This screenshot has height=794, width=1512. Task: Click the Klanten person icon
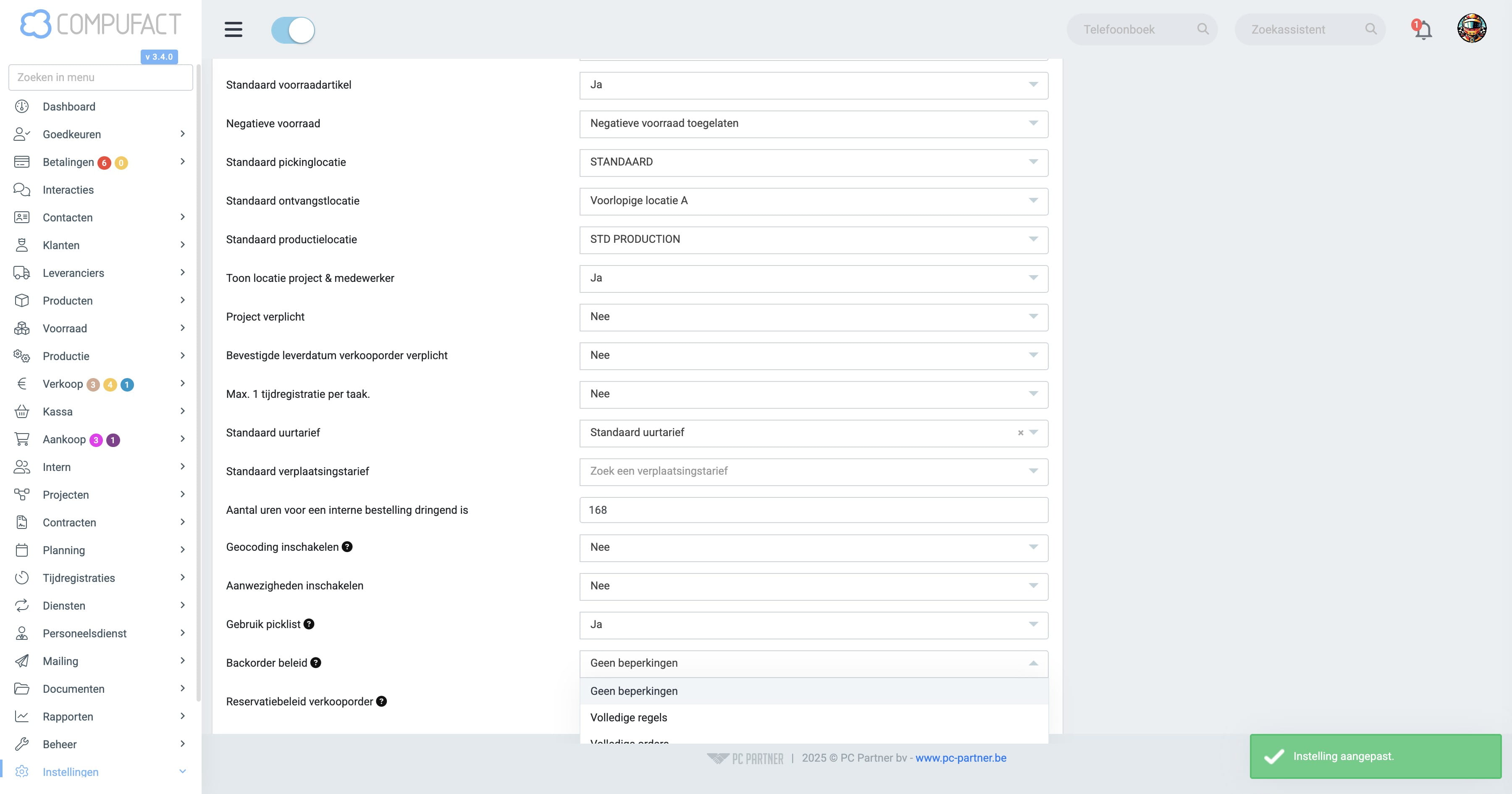22,245
